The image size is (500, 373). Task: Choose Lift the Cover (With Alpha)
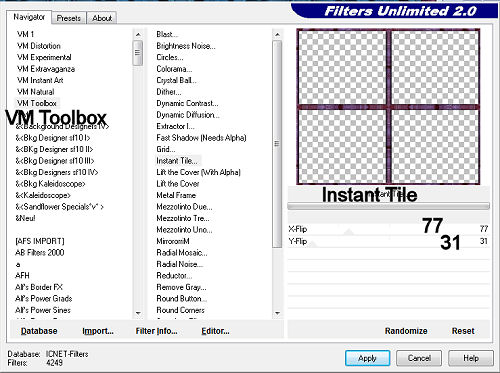[x=198, y=172]
